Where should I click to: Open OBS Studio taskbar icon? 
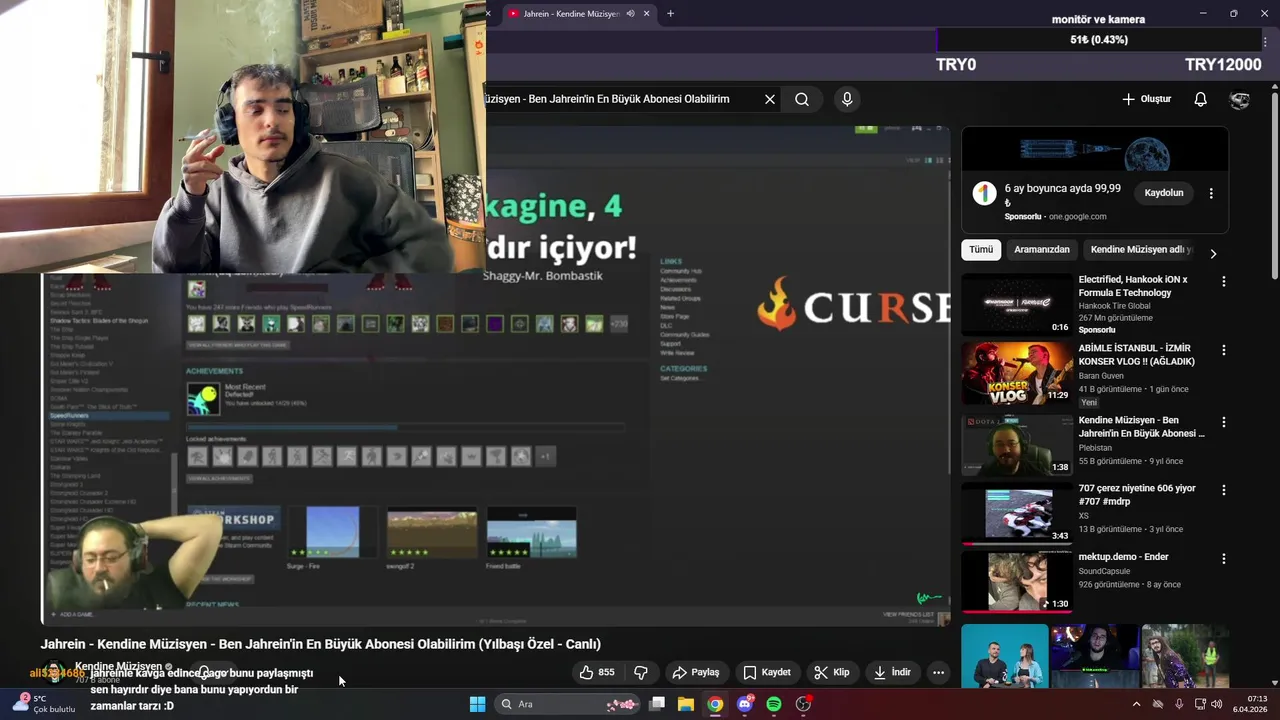click(x=803, y=704)
